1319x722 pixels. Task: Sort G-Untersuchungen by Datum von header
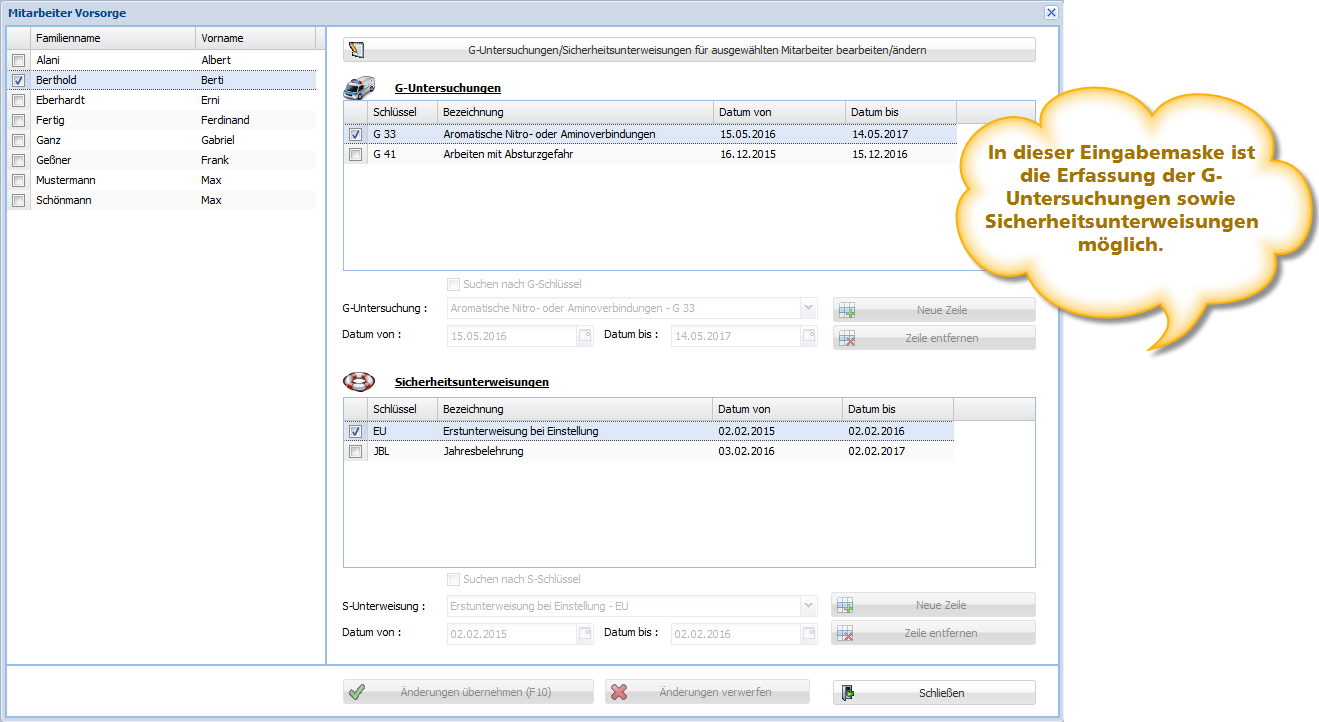778,112
